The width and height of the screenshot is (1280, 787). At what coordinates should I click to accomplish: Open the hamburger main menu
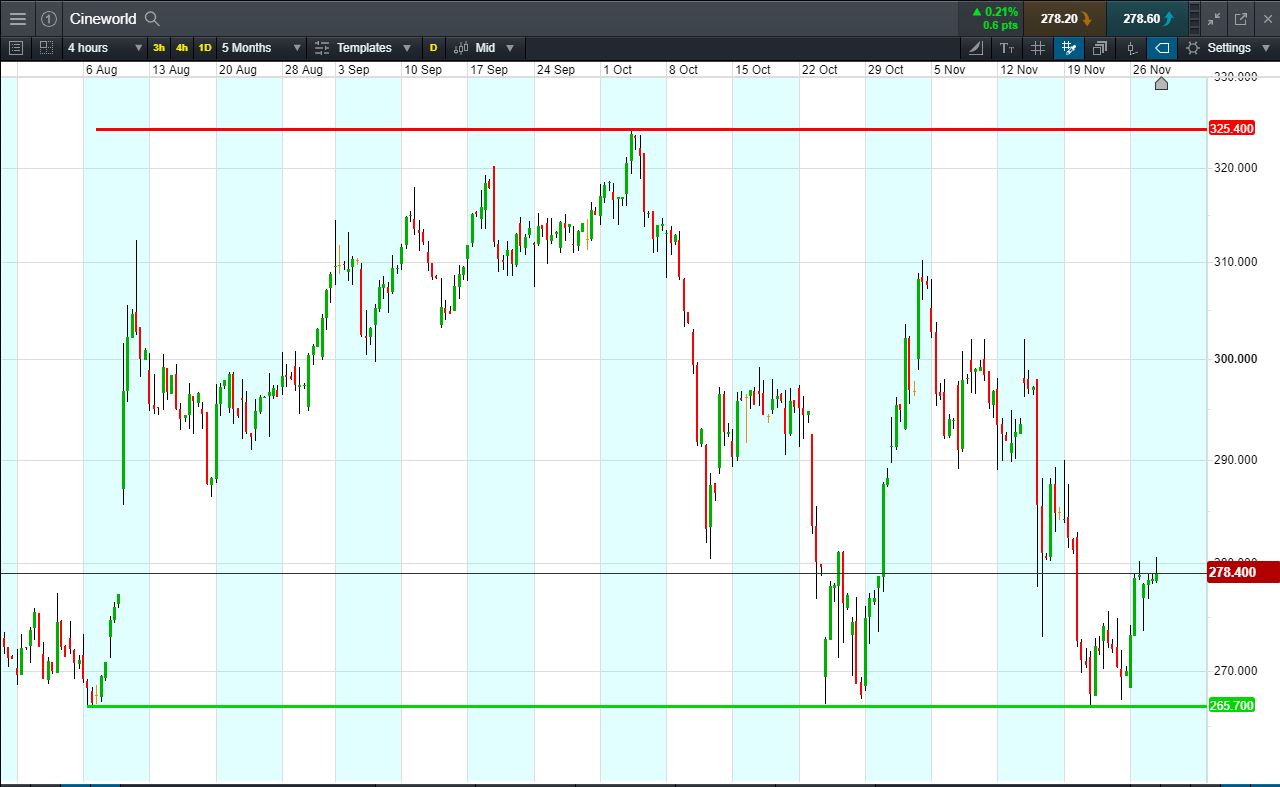(x=18, y=18)
